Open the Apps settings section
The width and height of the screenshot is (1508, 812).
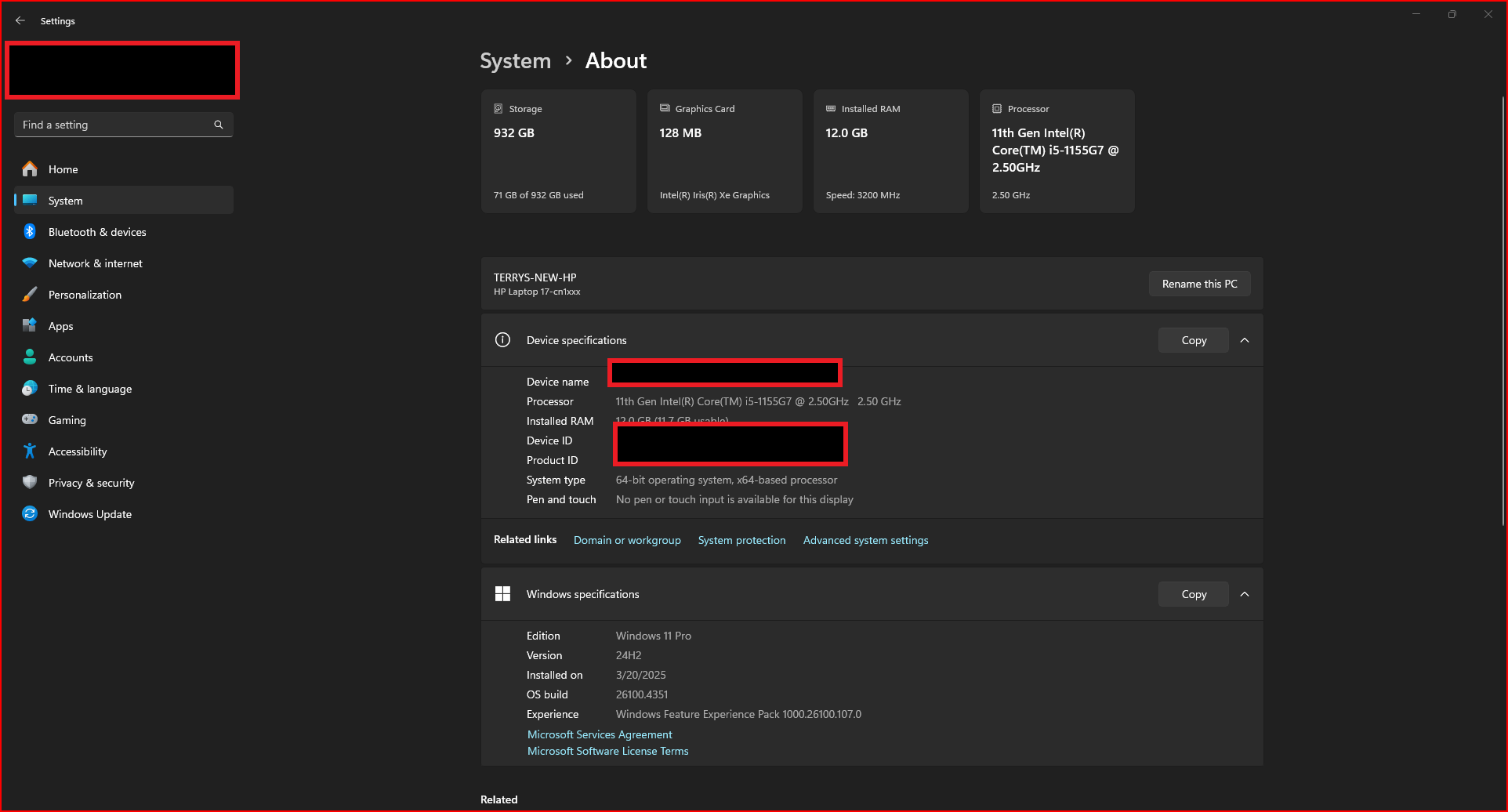(x=124, y=326)
